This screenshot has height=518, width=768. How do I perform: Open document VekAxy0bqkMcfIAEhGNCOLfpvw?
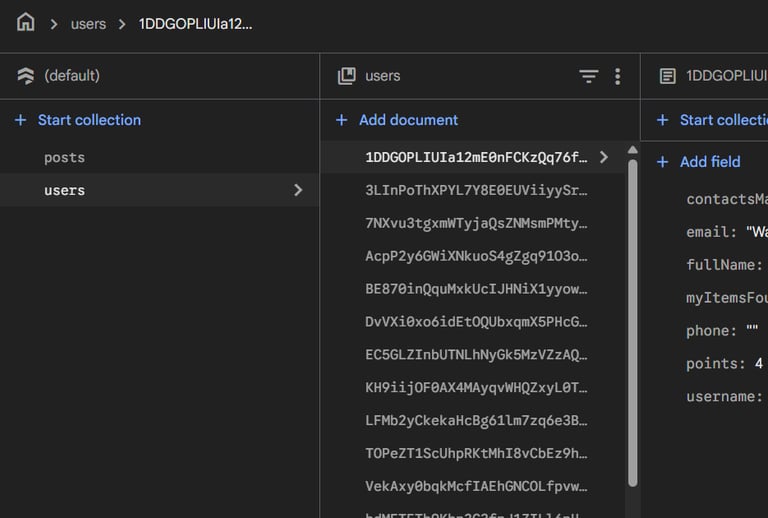(x=476, y=486)
